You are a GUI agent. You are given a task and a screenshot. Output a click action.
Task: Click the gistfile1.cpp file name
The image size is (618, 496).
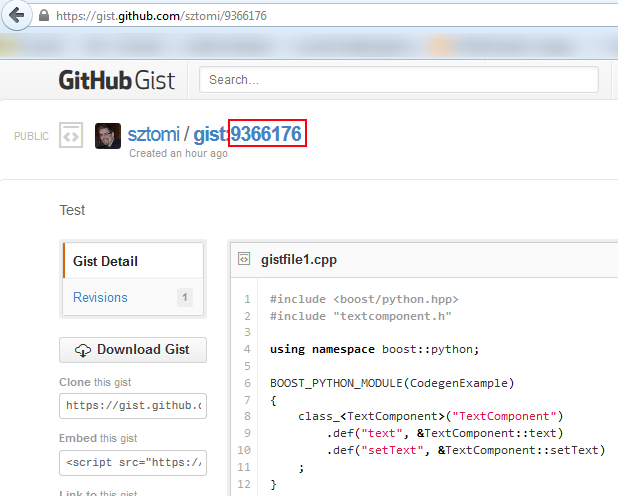pos(299,259)
